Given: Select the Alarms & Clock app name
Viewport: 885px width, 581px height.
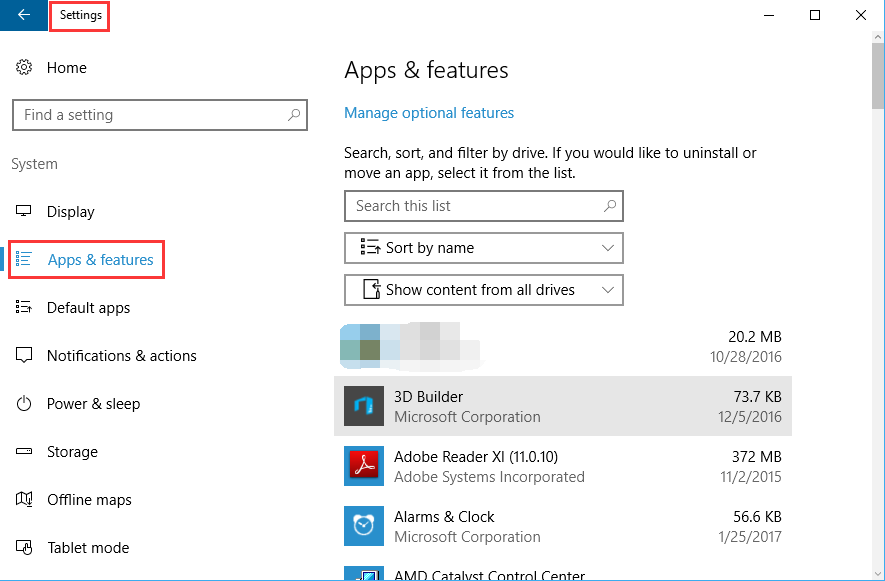Looking at the screenshot, I should pyautogui.click(x=444, y=517).
